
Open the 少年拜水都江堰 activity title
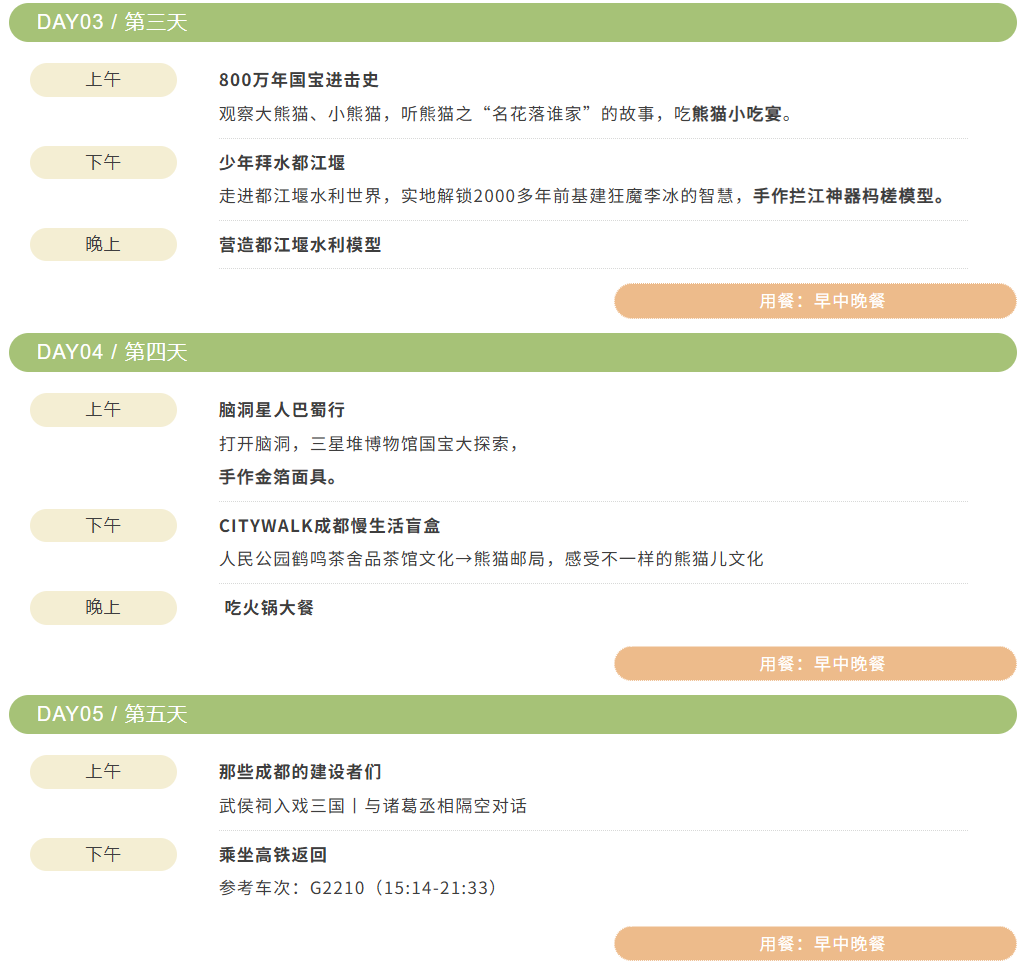(285, 162)
